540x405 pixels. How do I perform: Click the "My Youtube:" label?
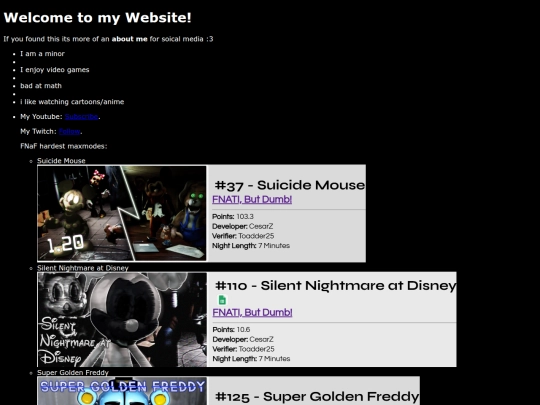click(41, 117)
